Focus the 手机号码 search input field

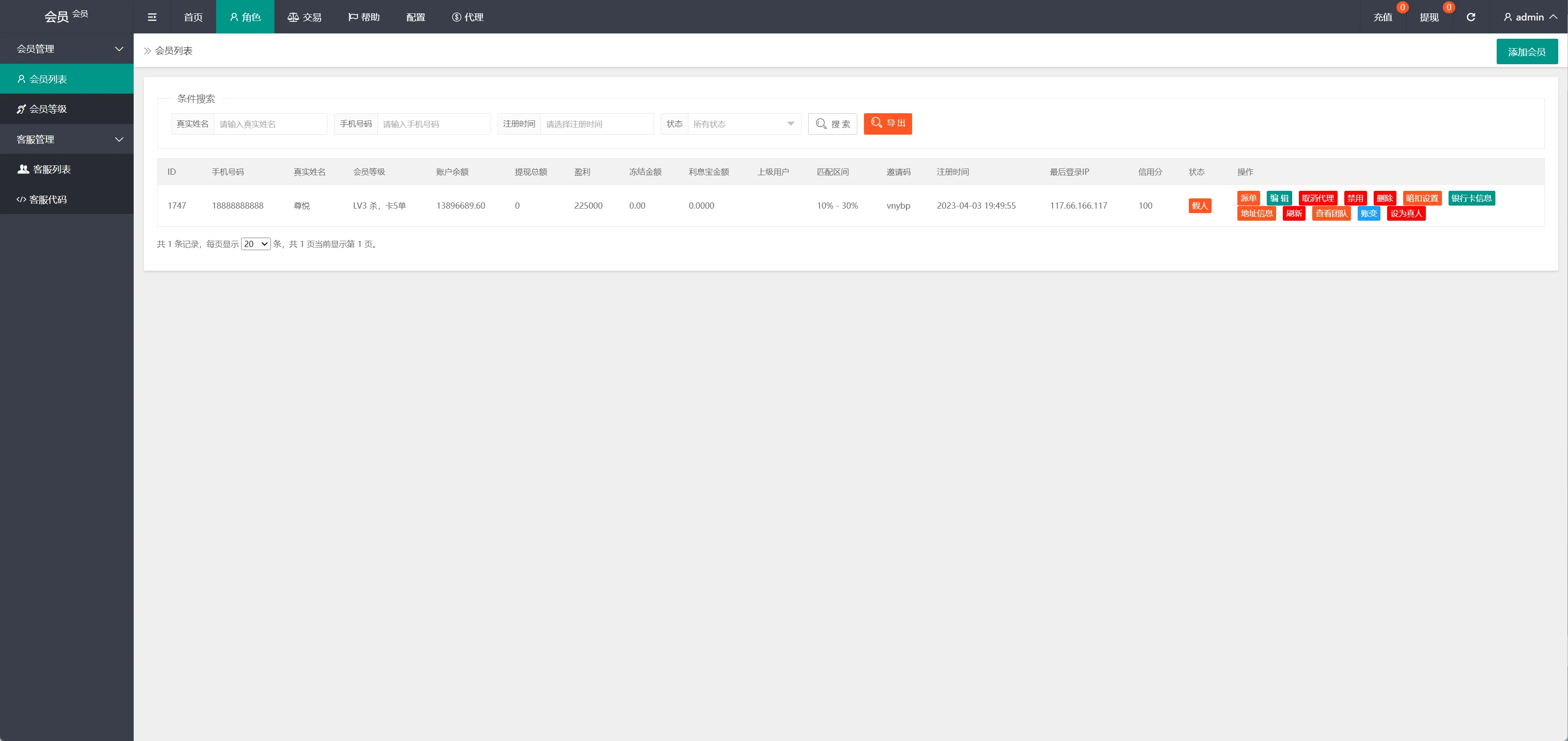pyautogui.click(x=434, y=123)
